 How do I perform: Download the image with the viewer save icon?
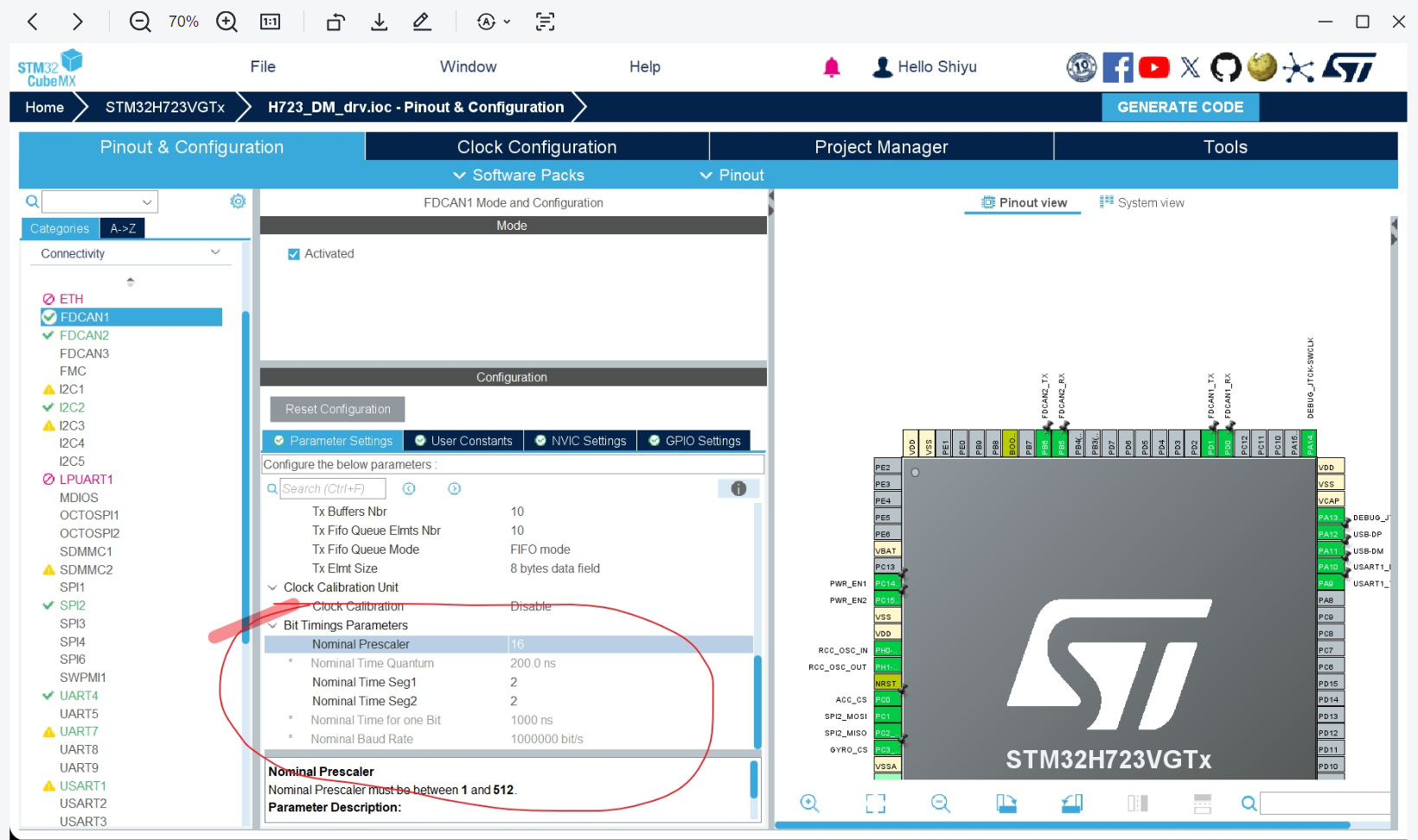[x=379, y=22]
